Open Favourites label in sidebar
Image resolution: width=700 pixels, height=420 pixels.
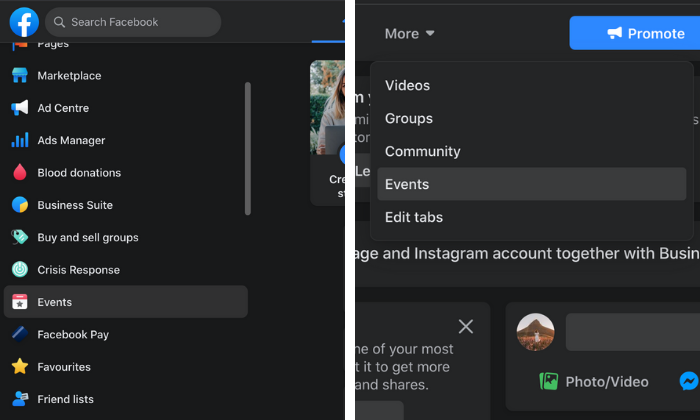64,367
